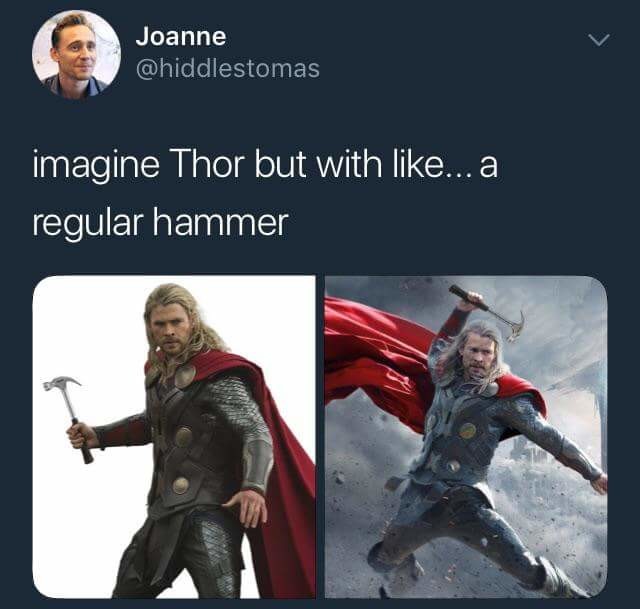Click the word "imagine" starting the tweet
The height and width of the screenshot is (609, 640).
tap(96, 165)
